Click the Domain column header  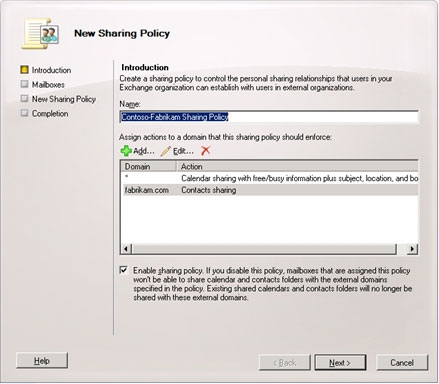pos(149,166)
